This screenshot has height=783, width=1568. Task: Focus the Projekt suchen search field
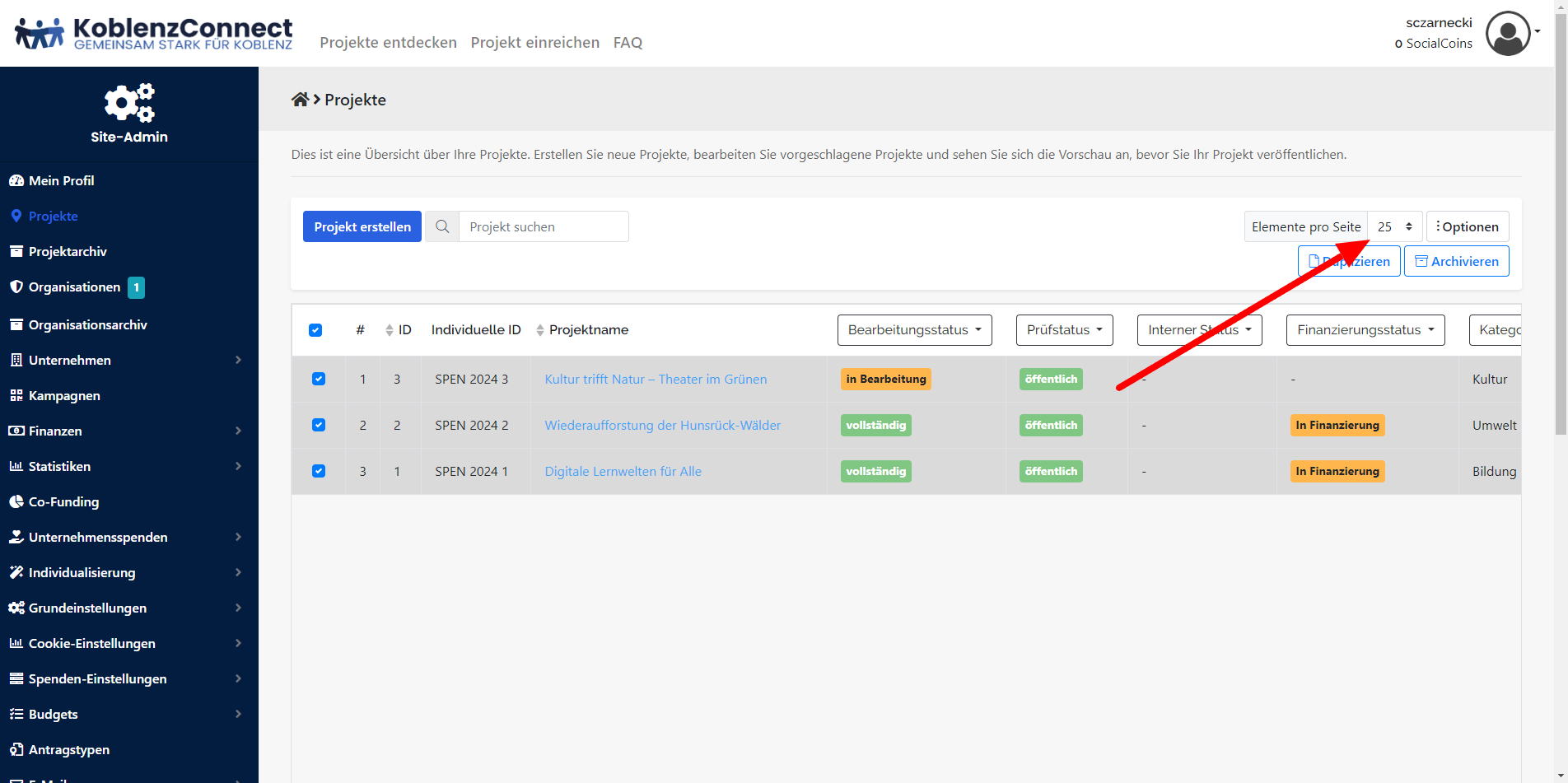[544, 226]
